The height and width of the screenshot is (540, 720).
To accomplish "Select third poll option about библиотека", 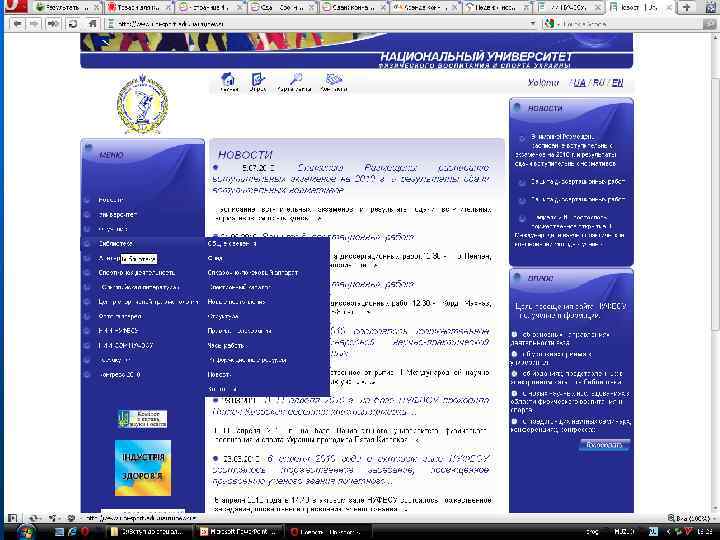I will (515, 374).
